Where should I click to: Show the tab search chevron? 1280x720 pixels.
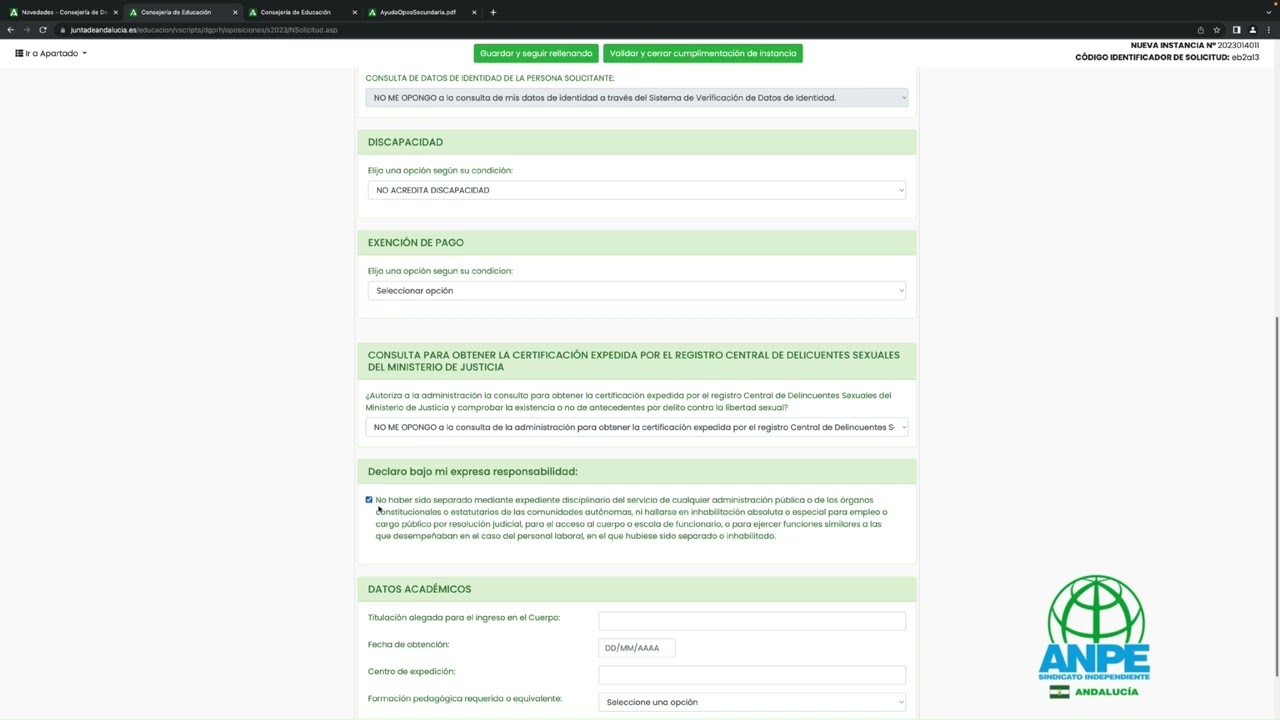(x=1268, y=12)
